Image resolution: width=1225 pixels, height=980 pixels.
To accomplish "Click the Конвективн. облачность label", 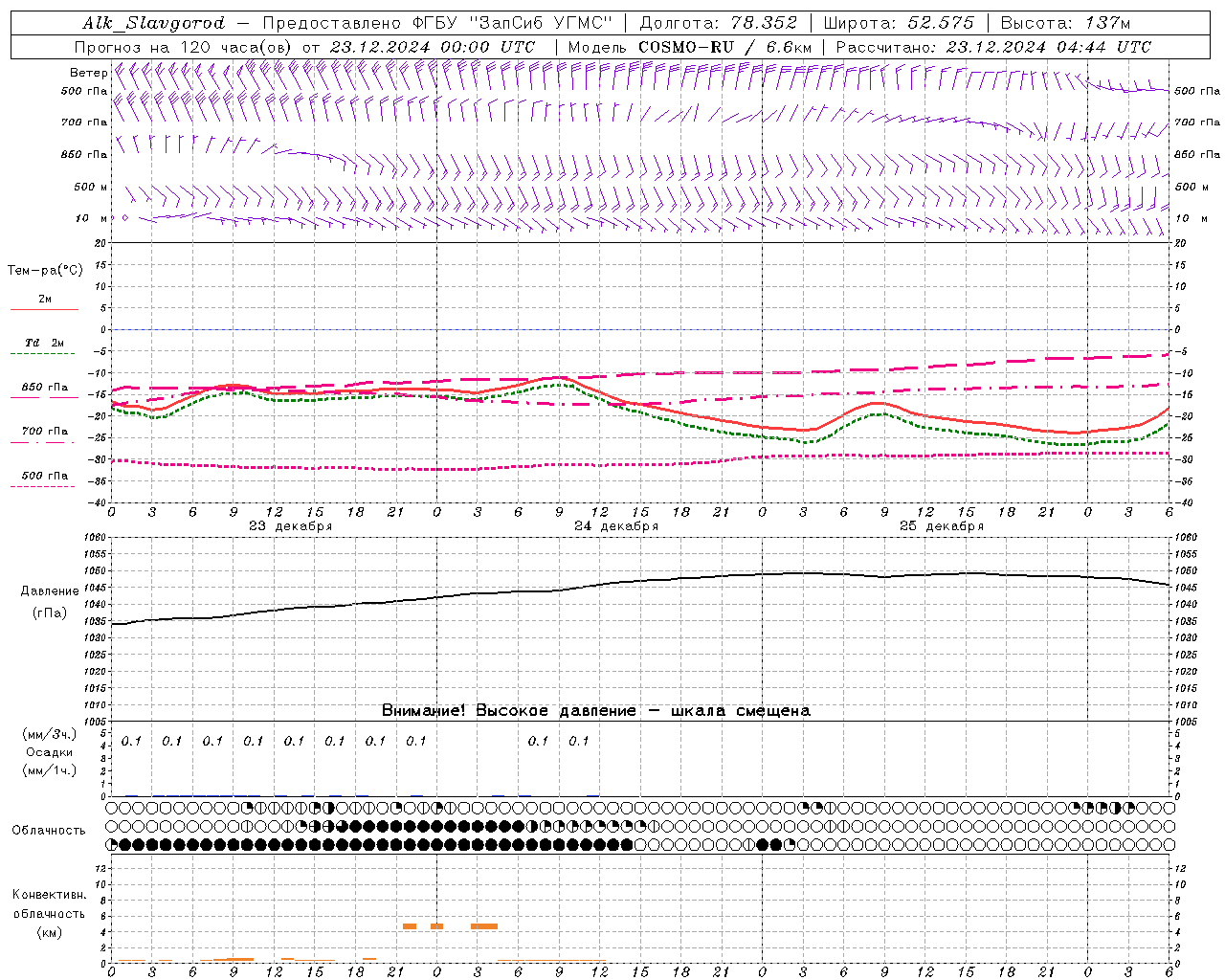I will (49, 913).
